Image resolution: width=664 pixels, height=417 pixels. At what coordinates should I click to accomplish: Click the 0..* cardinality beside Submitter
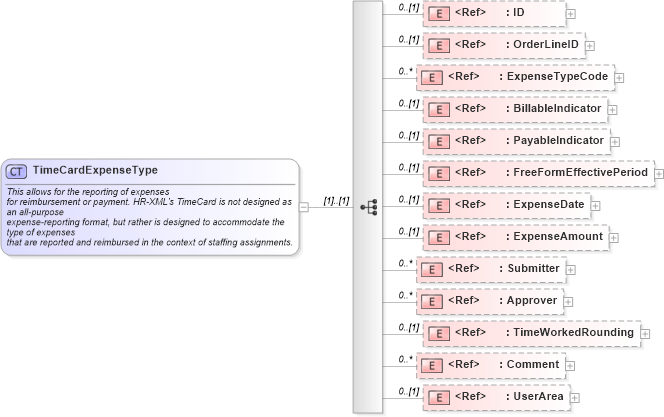tap(405, 263)
